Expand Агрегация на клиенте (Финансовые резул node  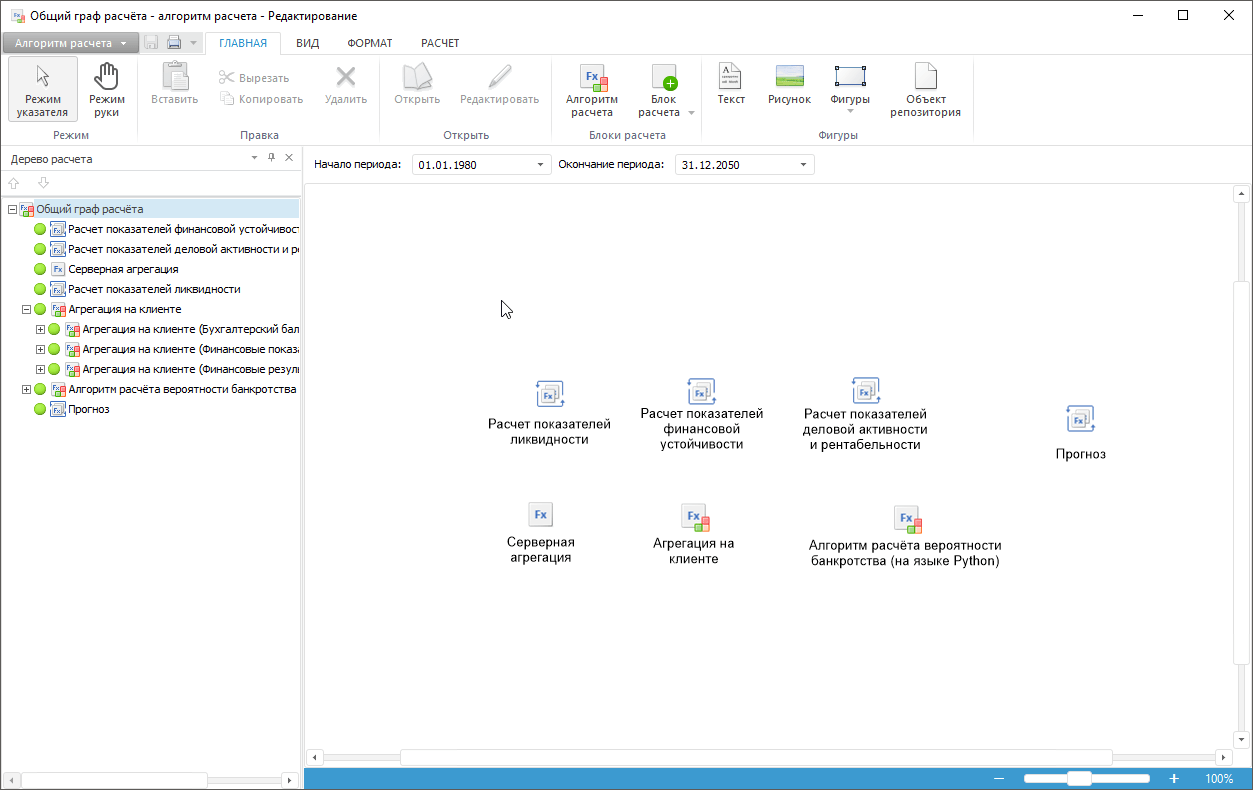point(40,369)
